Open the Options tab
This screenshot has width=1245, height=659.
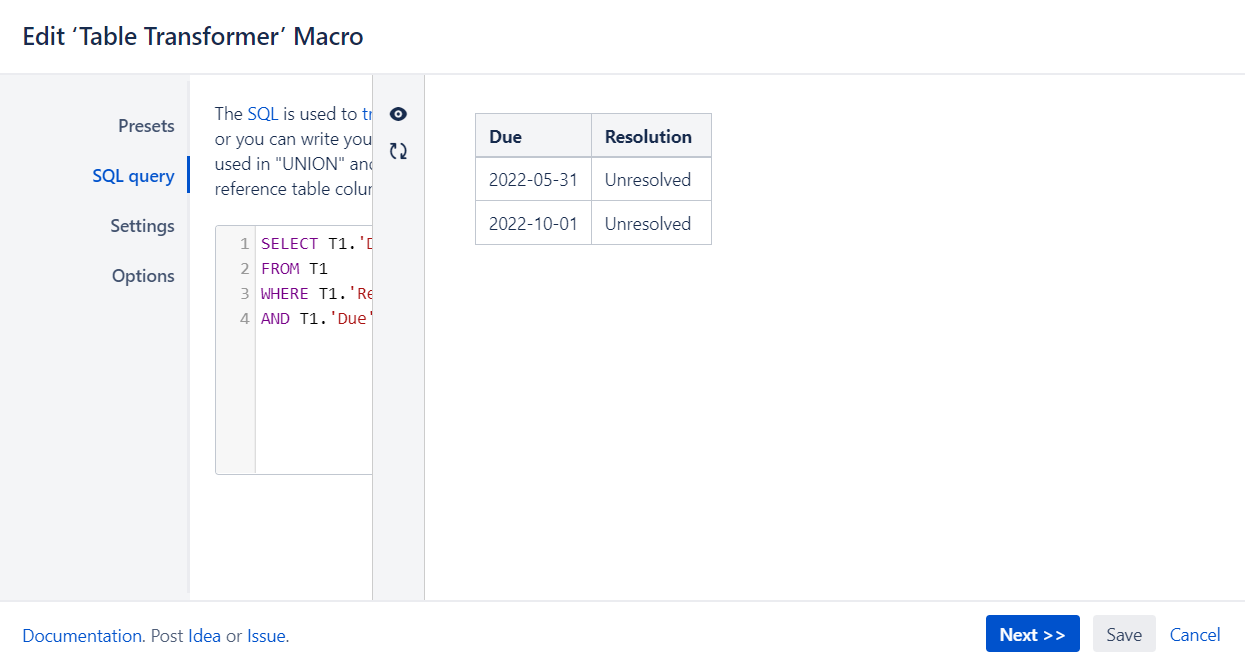pos(143,275)
